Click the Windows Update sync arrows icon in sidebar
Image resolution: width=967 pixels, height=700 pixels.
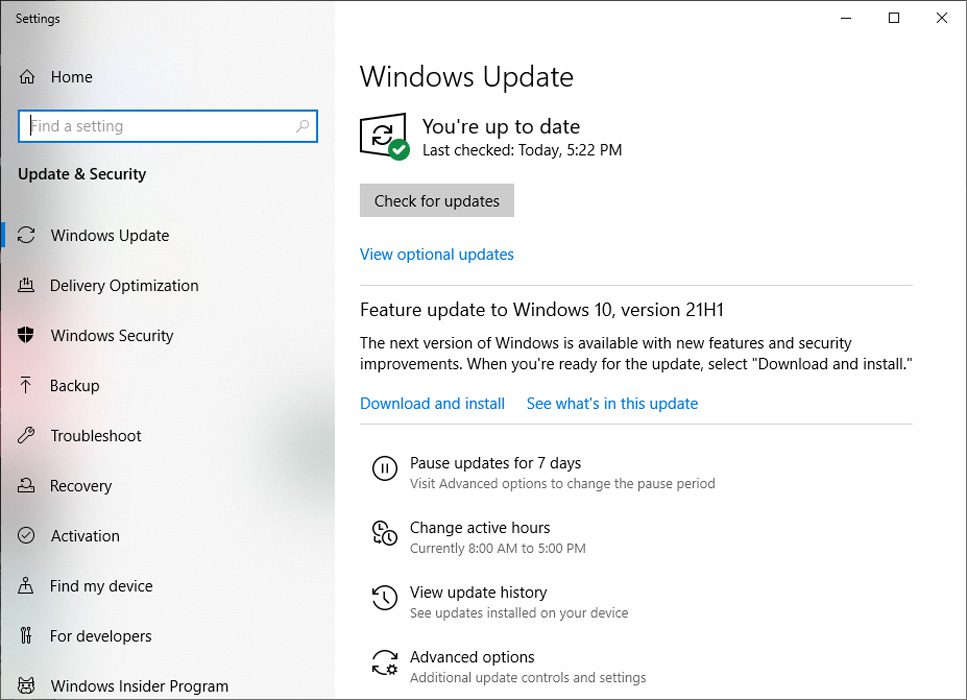click(x=26, y=235)
